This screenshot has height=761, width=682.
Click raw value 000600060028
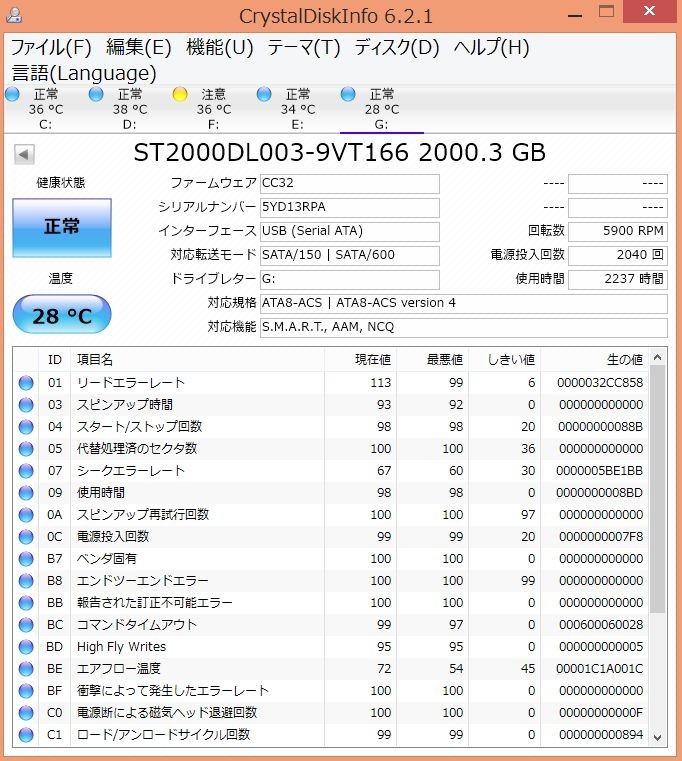click(601, 625)
